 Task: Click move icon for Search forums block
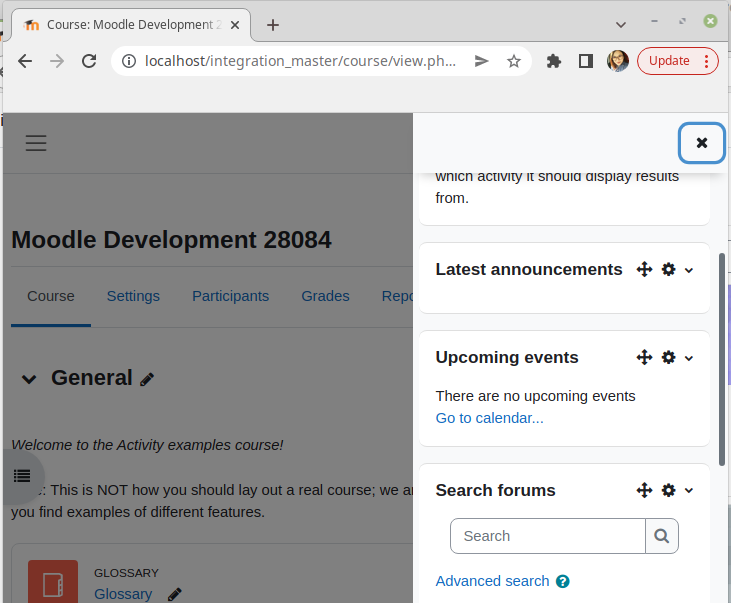click(644, 491)
